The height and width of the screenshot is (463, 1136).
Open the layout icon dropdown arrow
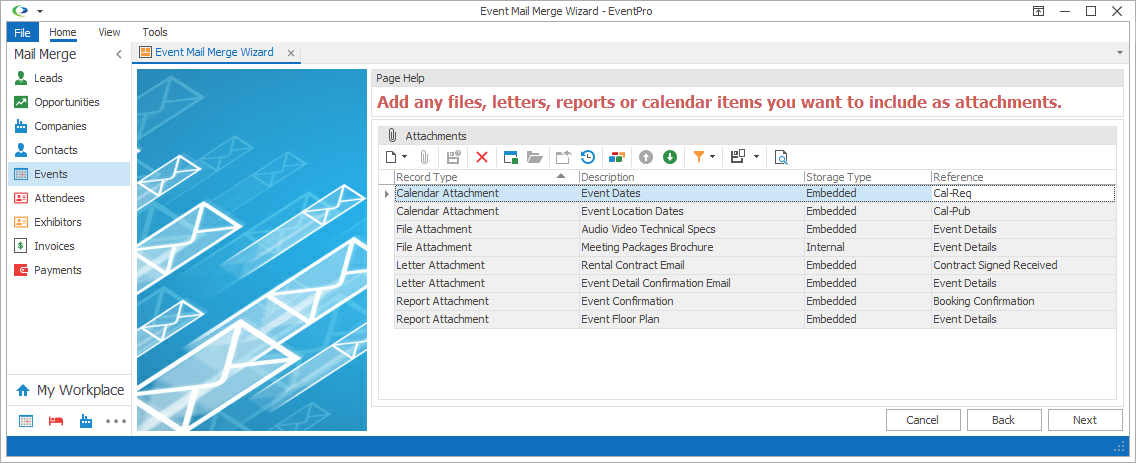click(x=756, y=157)
